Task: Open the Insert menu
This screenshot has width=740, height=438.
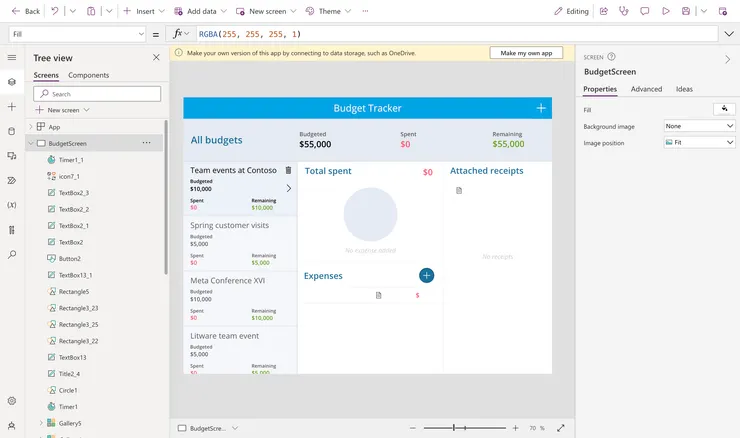Action: click(x=144, y=11)
